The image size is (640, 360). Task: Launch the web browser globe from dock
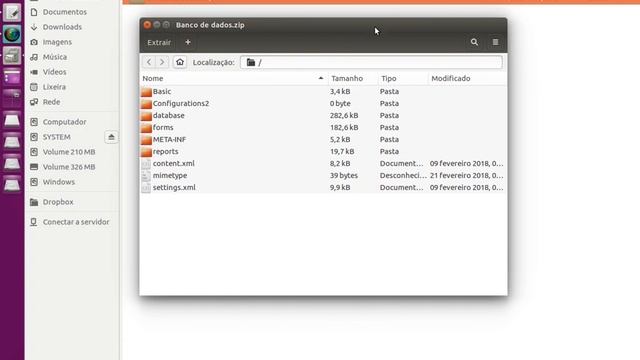coord(12,34)
